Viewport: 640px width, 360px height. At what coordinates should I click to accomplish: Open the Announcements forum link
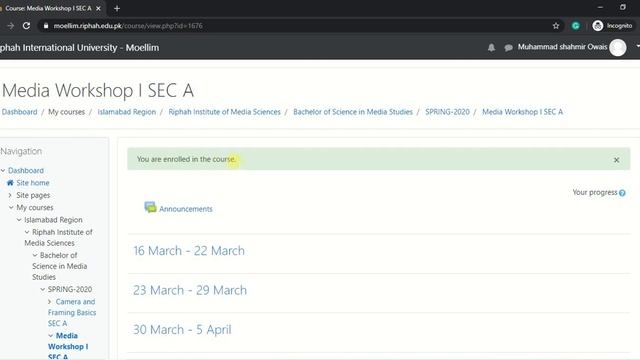coord(186,209)
